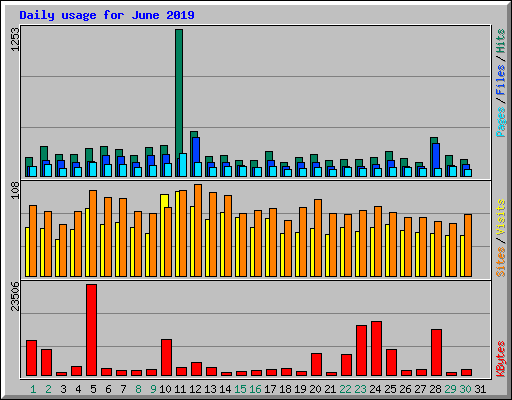Screen dimensions: 512x400
Task: Click day label 11 on the x-axis
Action: coord(180,389)
